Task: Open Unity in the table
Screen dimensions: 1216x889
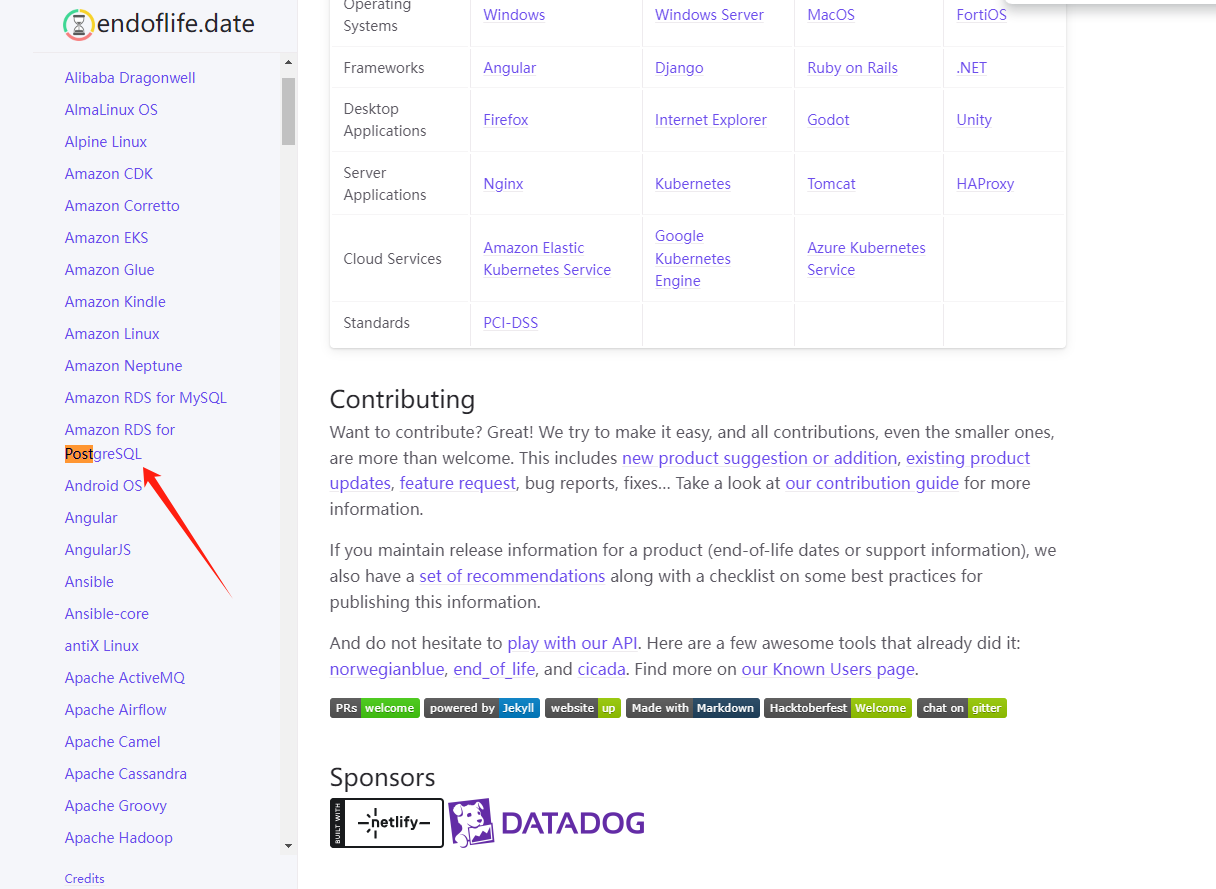Action: (x=974, y=120)
